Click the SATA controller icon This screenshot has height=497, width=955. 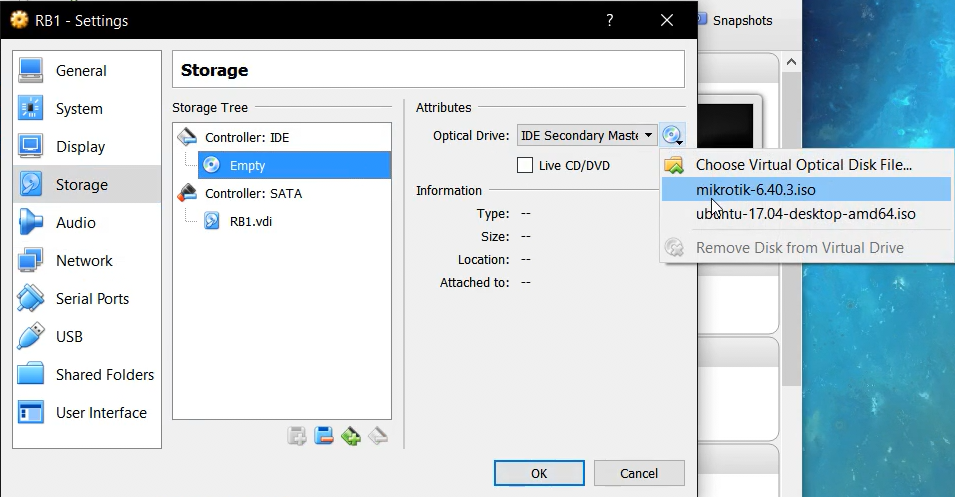click(187, 192)
